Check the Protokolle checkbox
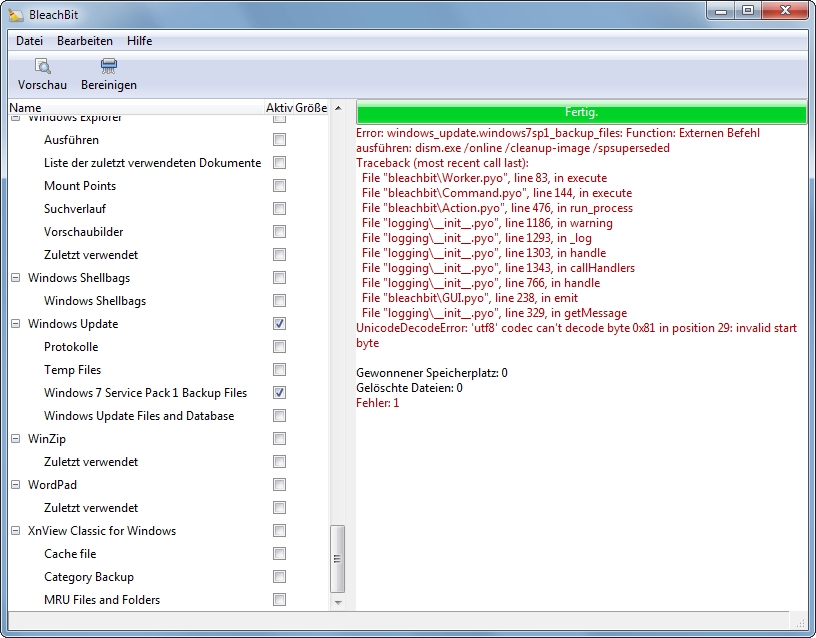 click(x=279, y=347)
